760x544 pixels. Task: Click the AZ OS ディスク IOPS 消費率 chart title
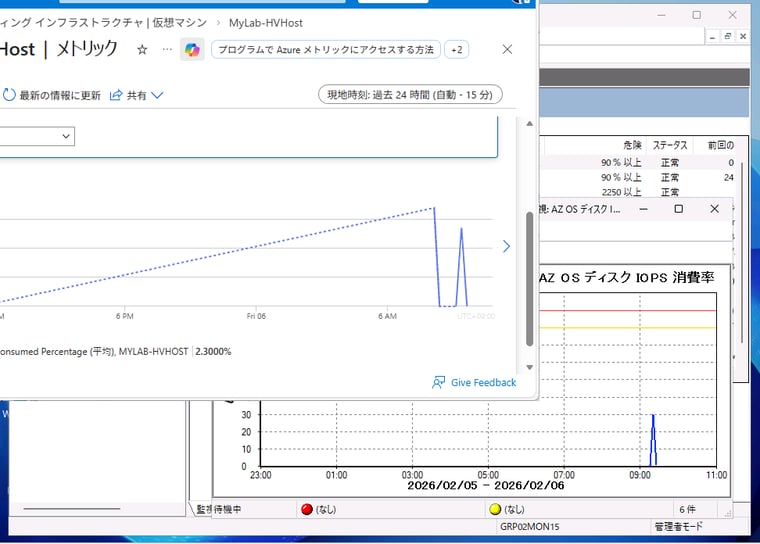click(x=626, y=277)
